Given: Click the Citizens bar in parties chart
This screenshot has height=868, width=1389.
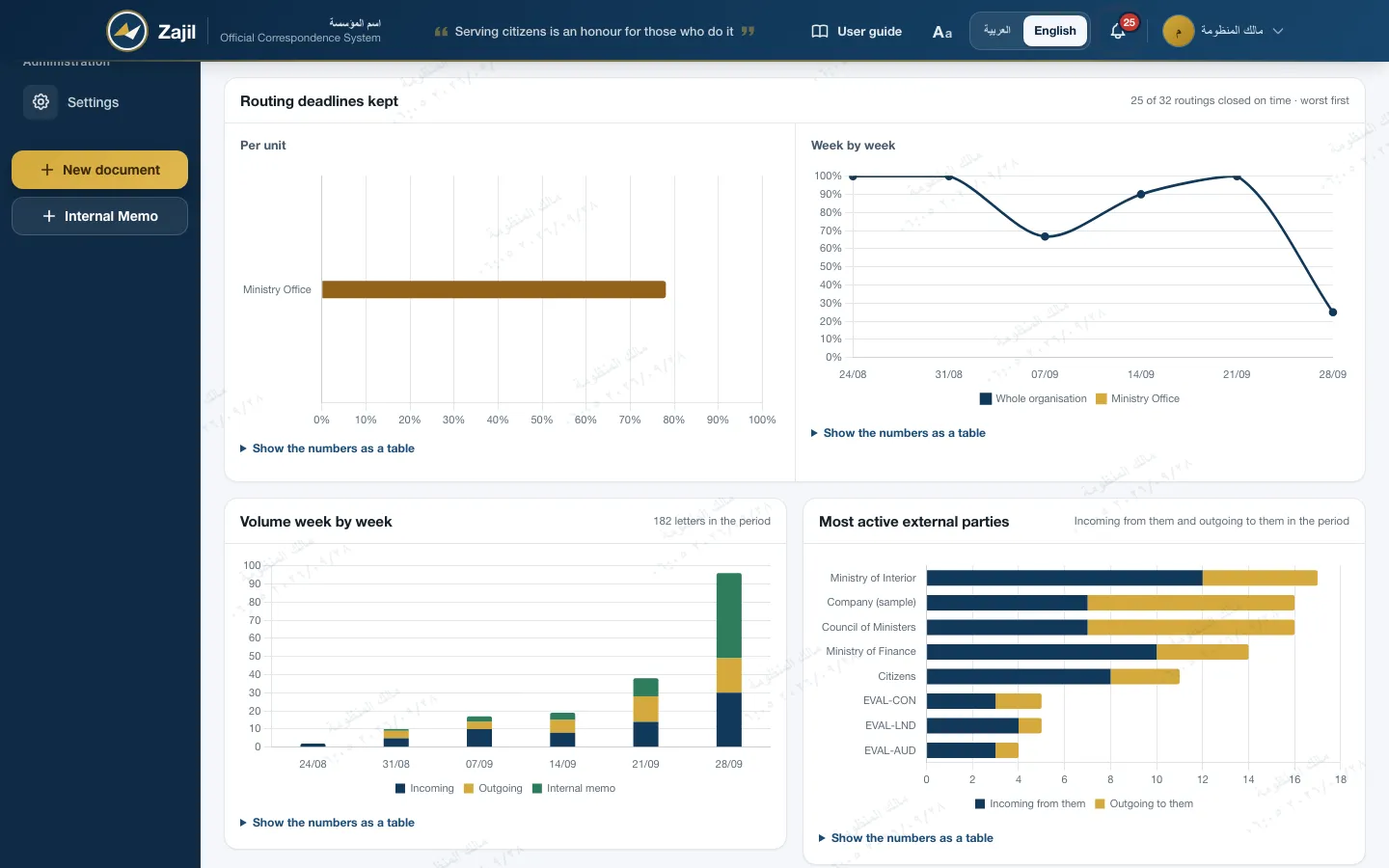Looking at the screenshot, I should (x=1053, y=676).
